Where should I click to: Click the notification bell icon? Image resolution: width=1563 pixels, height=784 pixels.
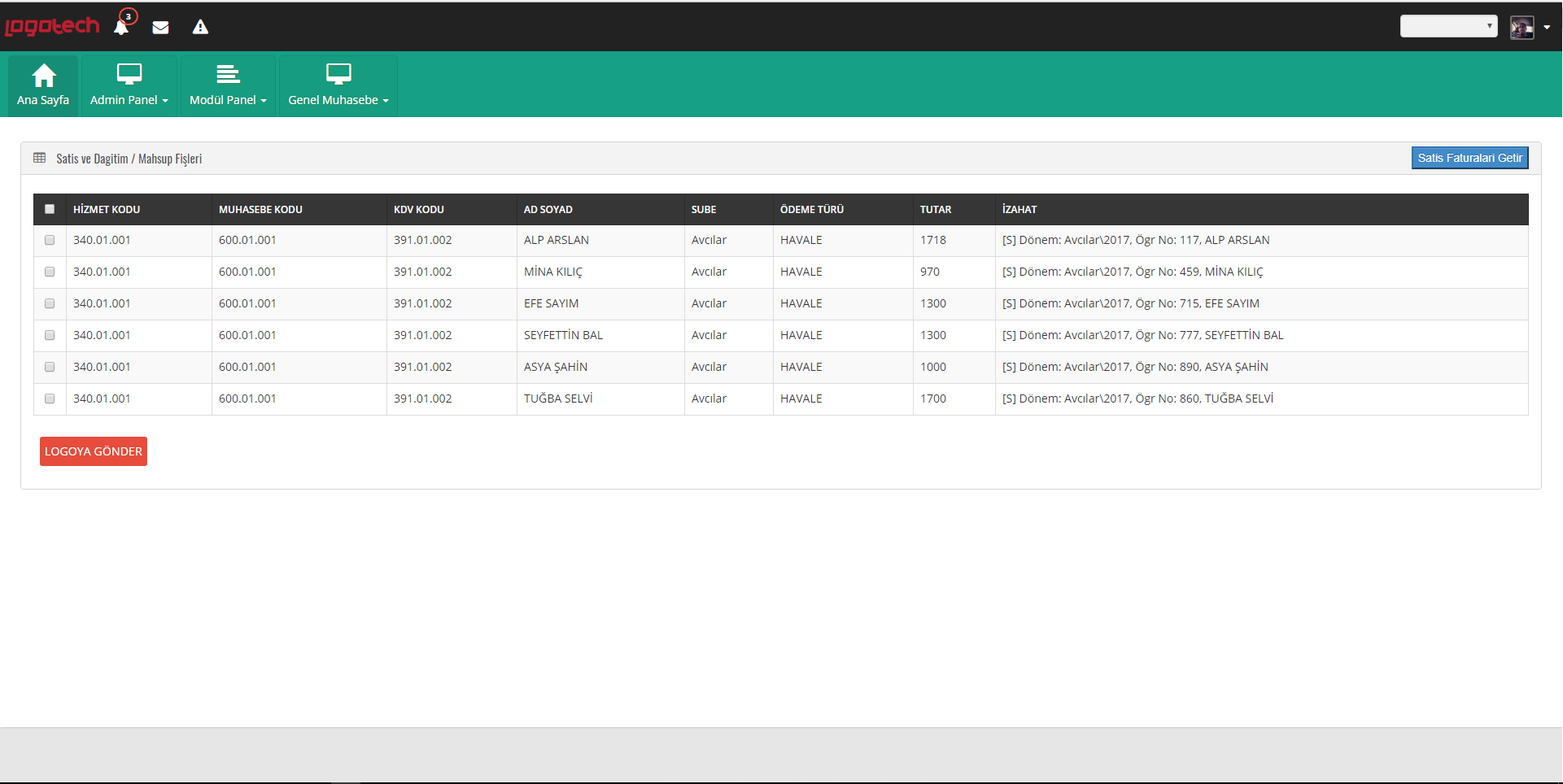tap(121, 28)
